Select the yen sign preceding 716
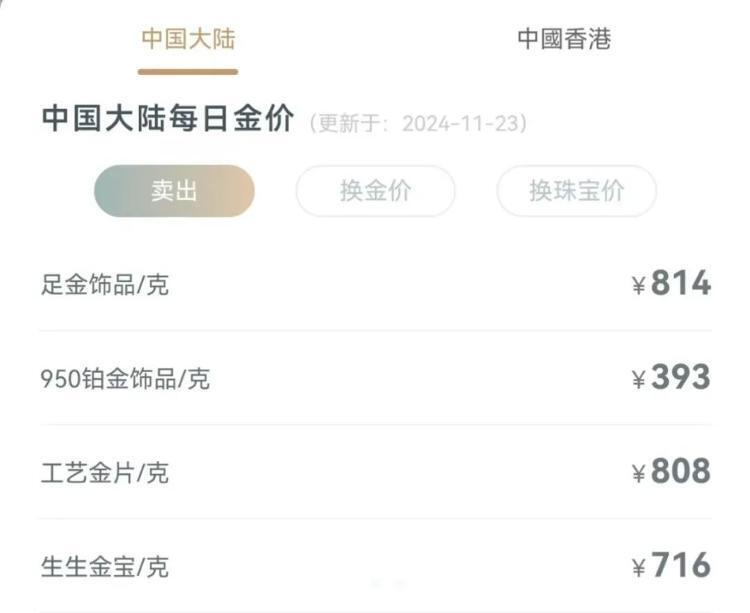 (639, 569)
